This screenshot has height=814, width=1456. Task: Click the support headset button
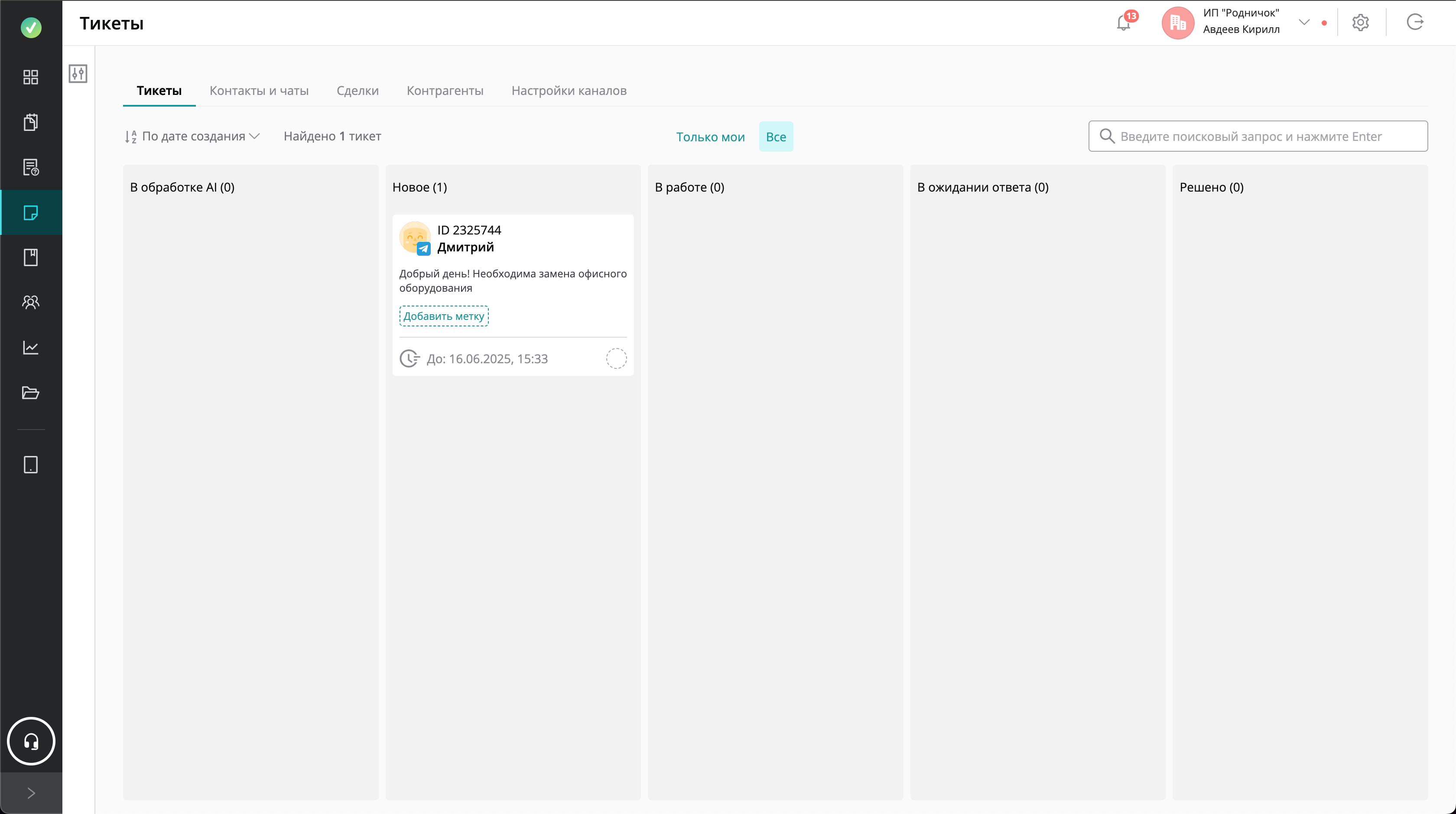click(x=30, y=741)
